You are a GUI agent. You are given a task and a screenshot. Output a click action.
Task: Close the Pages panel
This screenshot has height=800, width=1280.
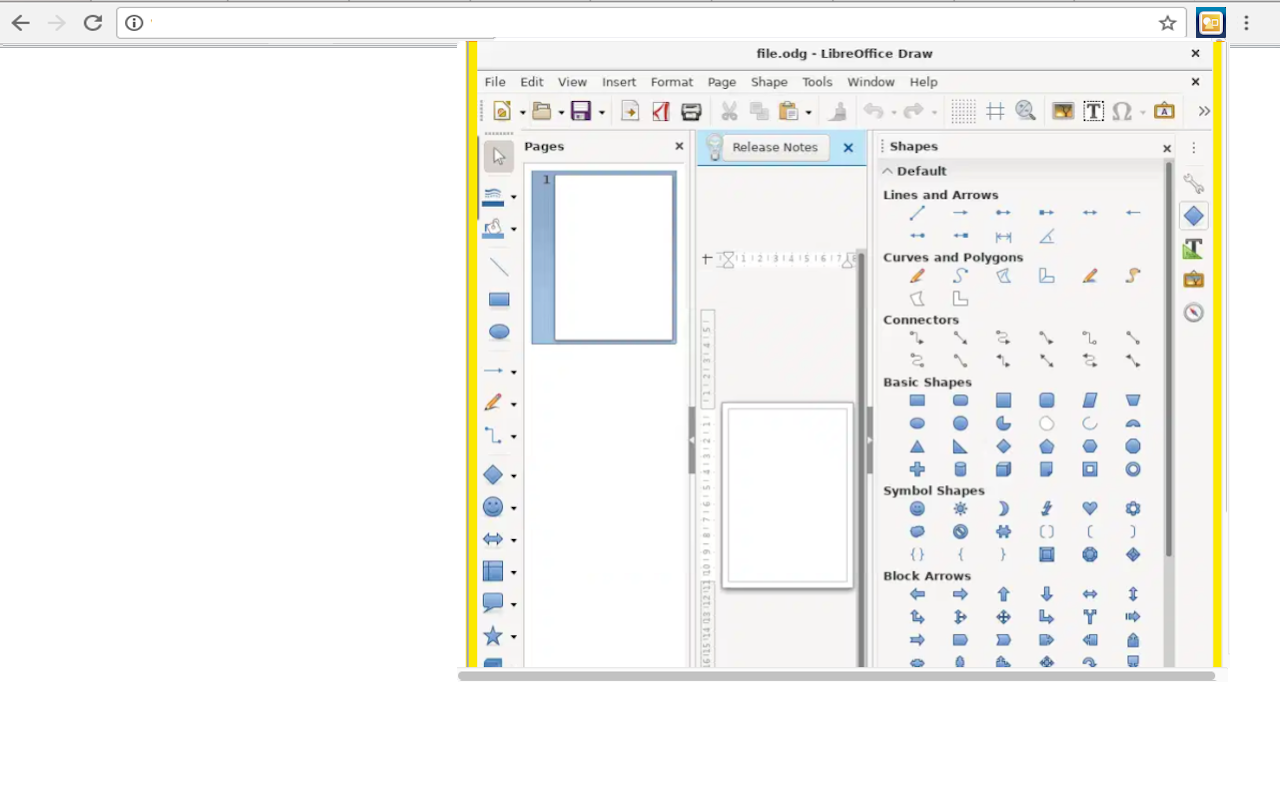coord(679,146)
